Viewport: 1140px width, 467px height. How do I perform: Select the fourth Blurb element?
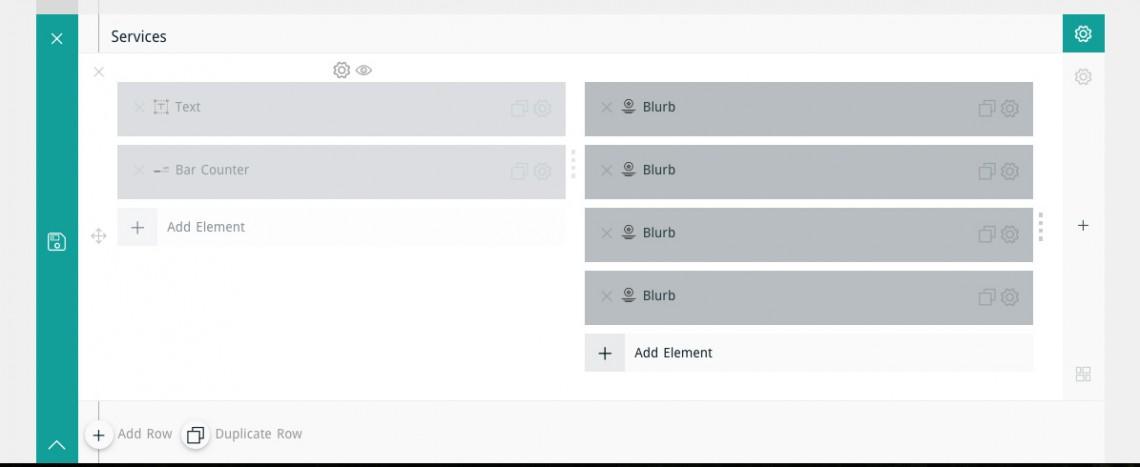808,298
